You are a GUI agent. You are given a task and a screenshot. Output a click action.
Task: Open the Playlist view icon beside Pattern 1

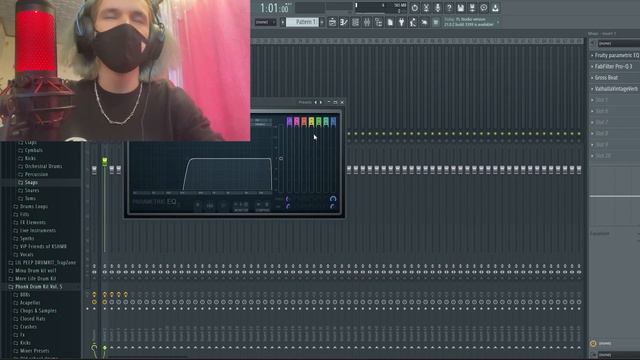(332, 22)
